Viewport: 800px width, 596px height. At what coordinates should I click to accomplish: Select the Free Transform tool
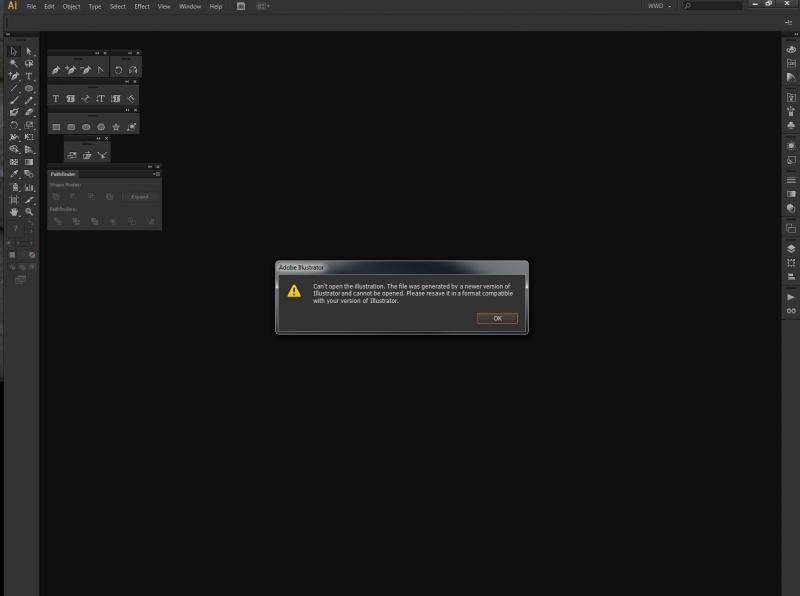click(29, 137)
